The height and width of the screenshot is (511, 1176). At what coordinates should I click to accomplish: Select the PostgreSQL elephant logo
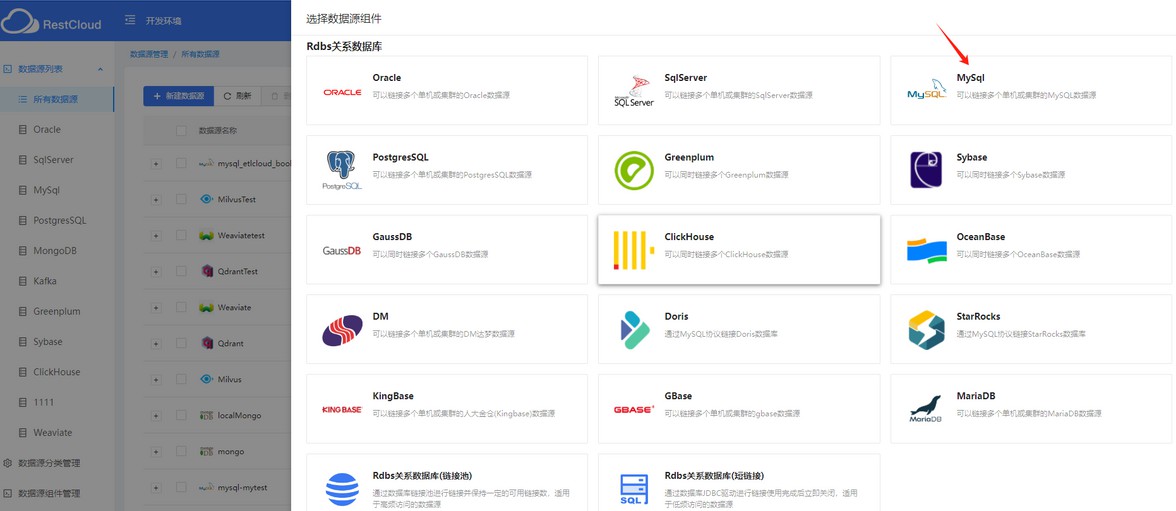(x=342, y=170)
